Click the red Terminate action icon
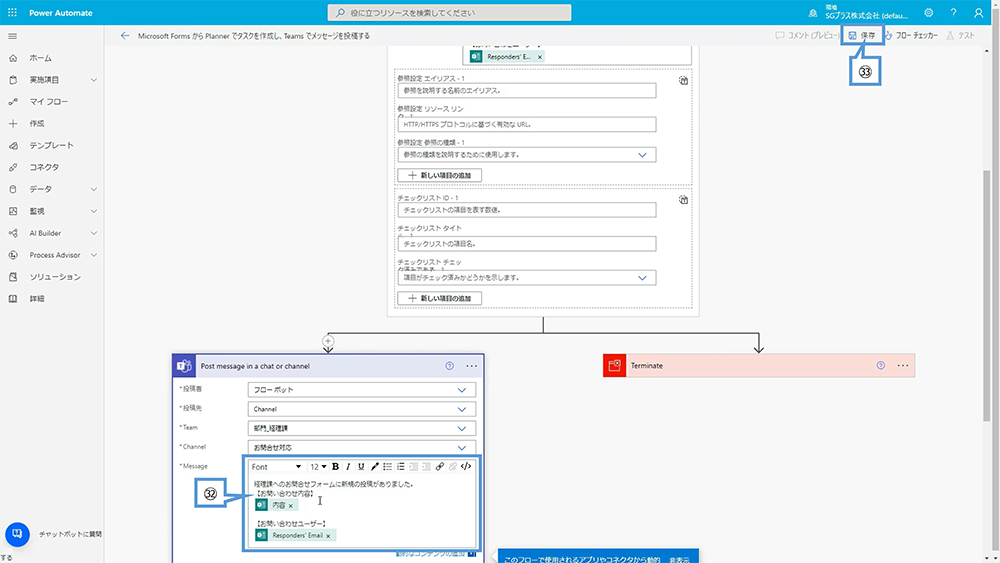Screen dimensions: 1000x563 pyautogui.click(x=614, y=365)
